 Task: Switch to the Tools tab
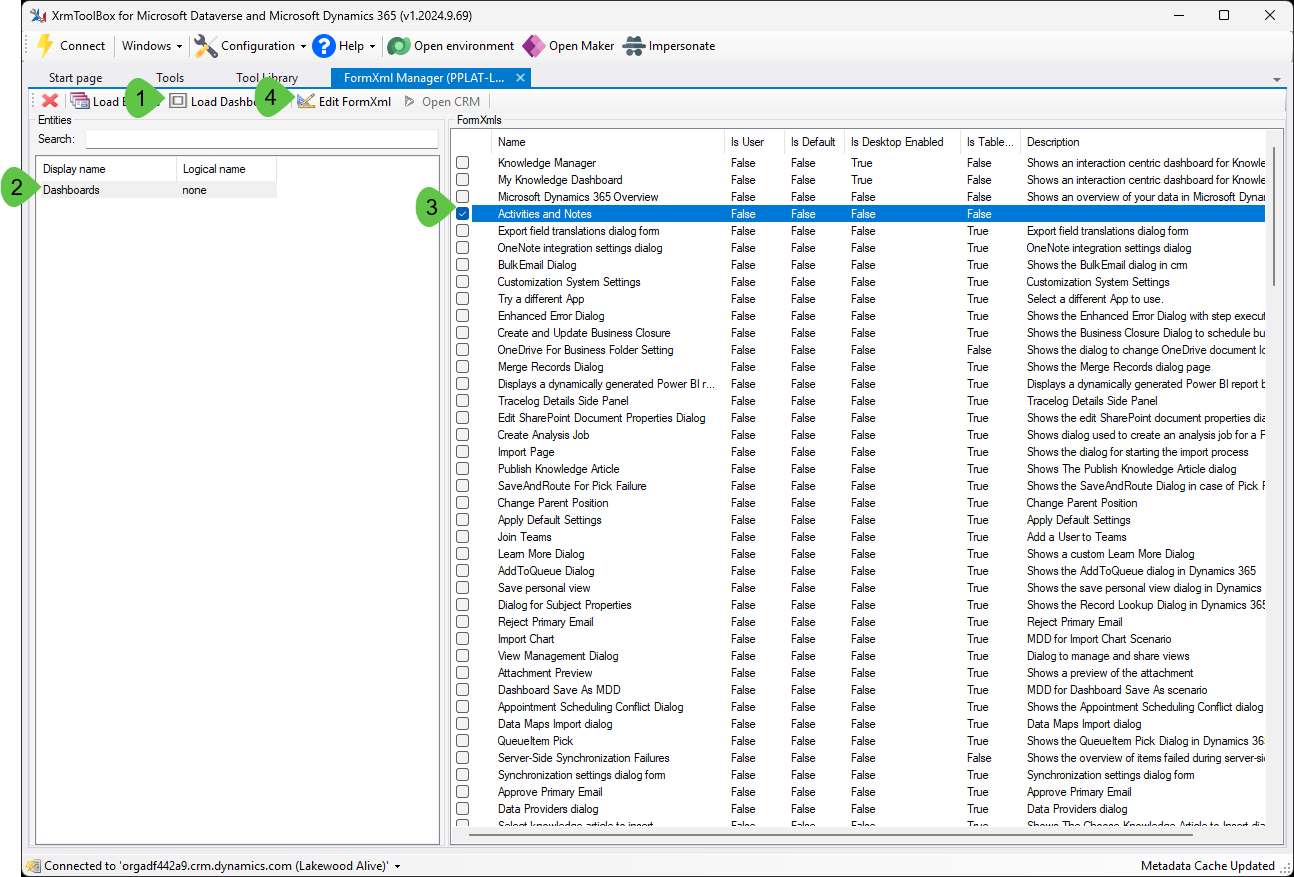(x=170, y=78)
